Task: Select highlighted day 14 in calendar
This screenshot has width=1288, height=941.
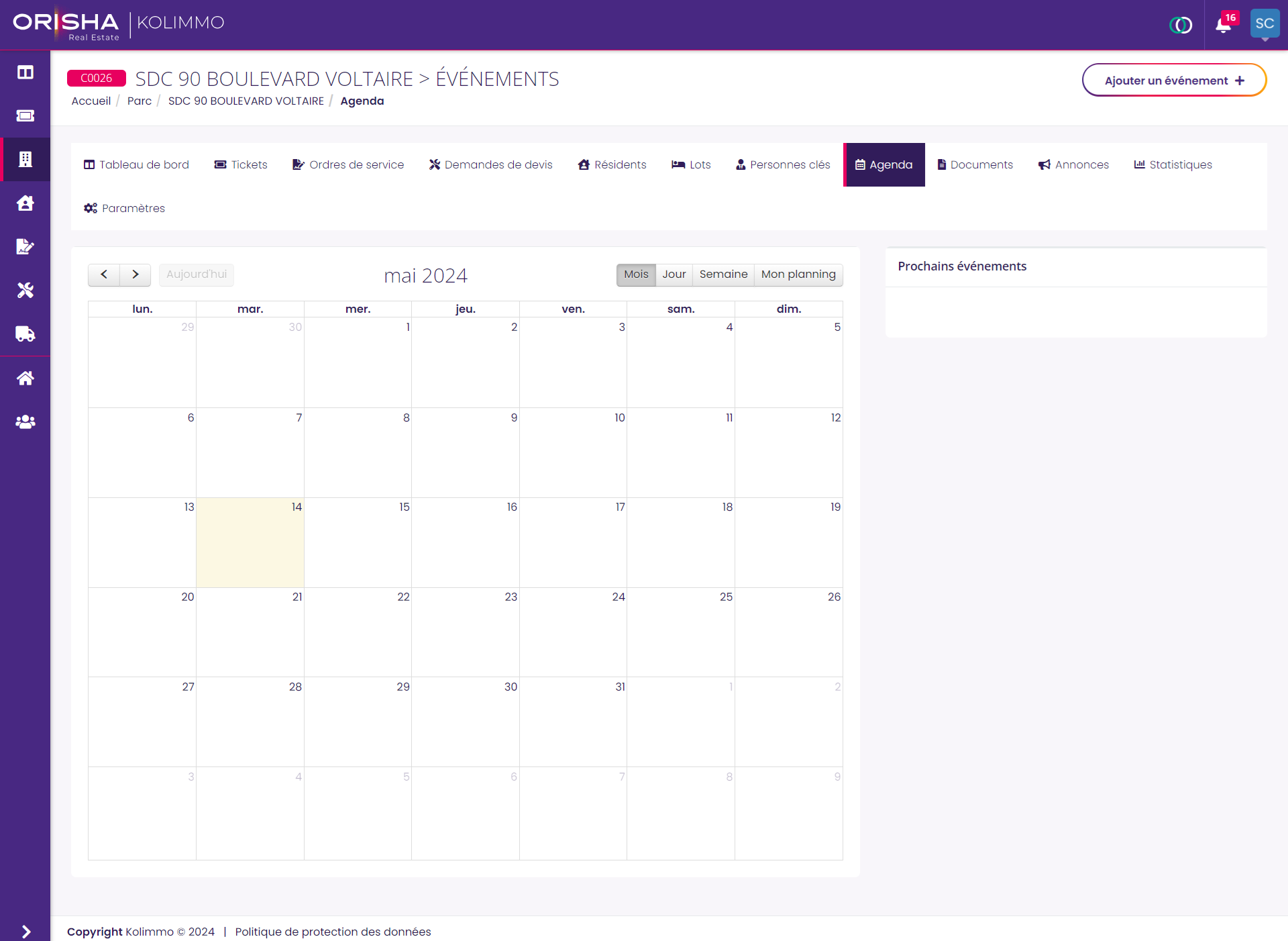Action: point(250,542)
